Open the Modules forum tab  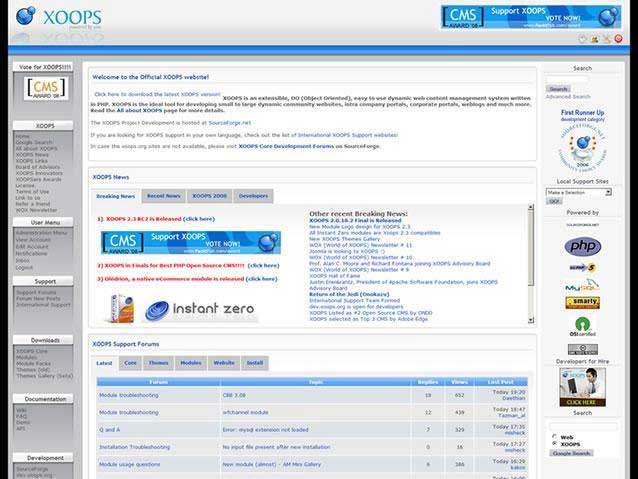click(x=191, y=363)
